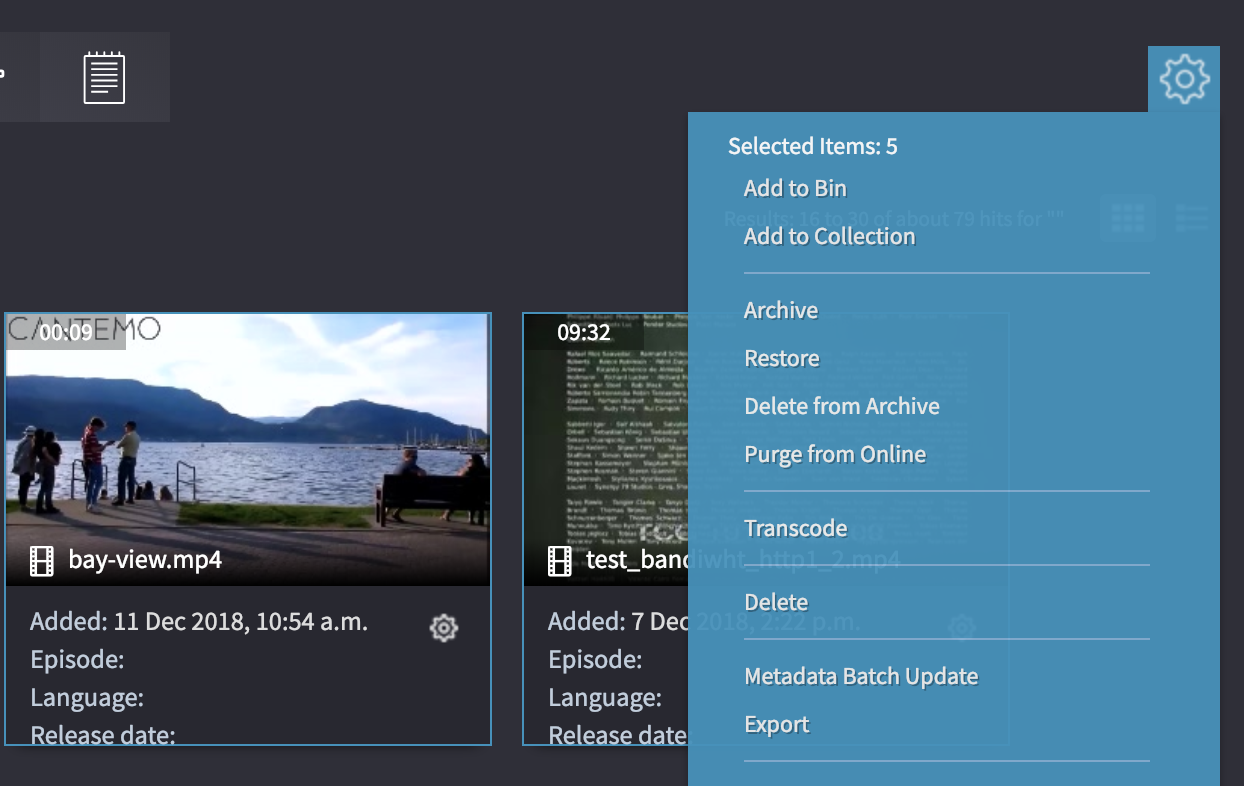Select the Delete menu entry
Image resolution: width=1244 pixels, height=786 pixels.
coord(776,602)
